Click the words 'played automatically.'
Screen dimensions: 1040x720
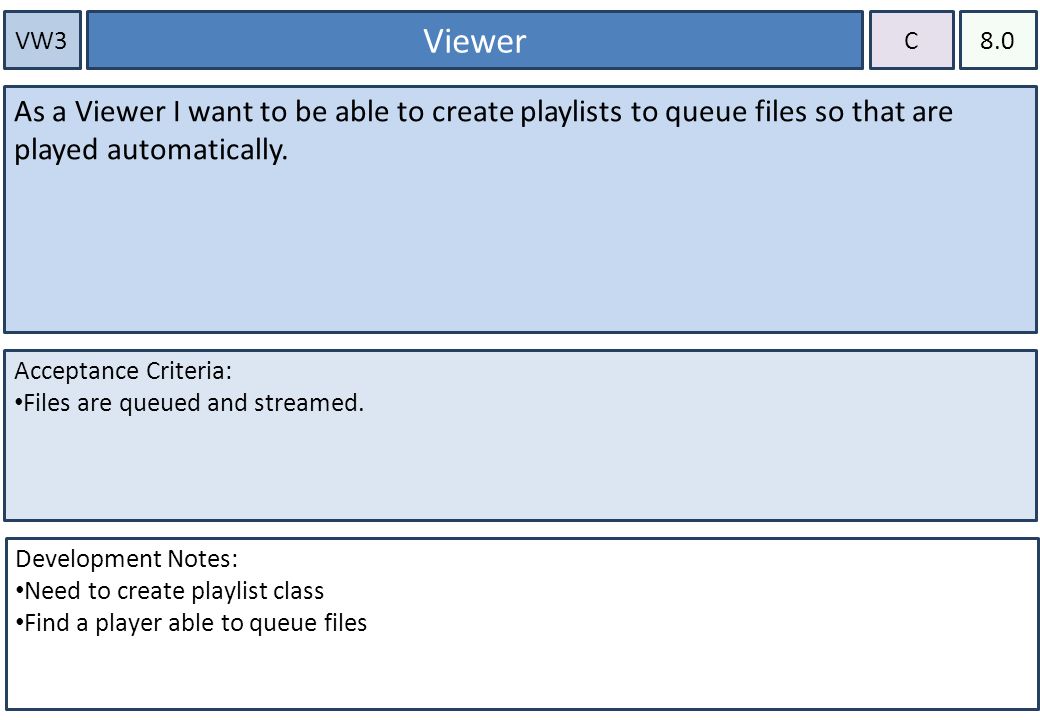(151, 150)
